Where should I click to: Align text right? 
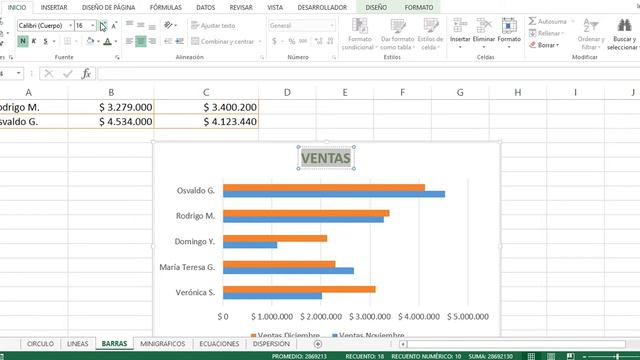[x=152, y=41]
